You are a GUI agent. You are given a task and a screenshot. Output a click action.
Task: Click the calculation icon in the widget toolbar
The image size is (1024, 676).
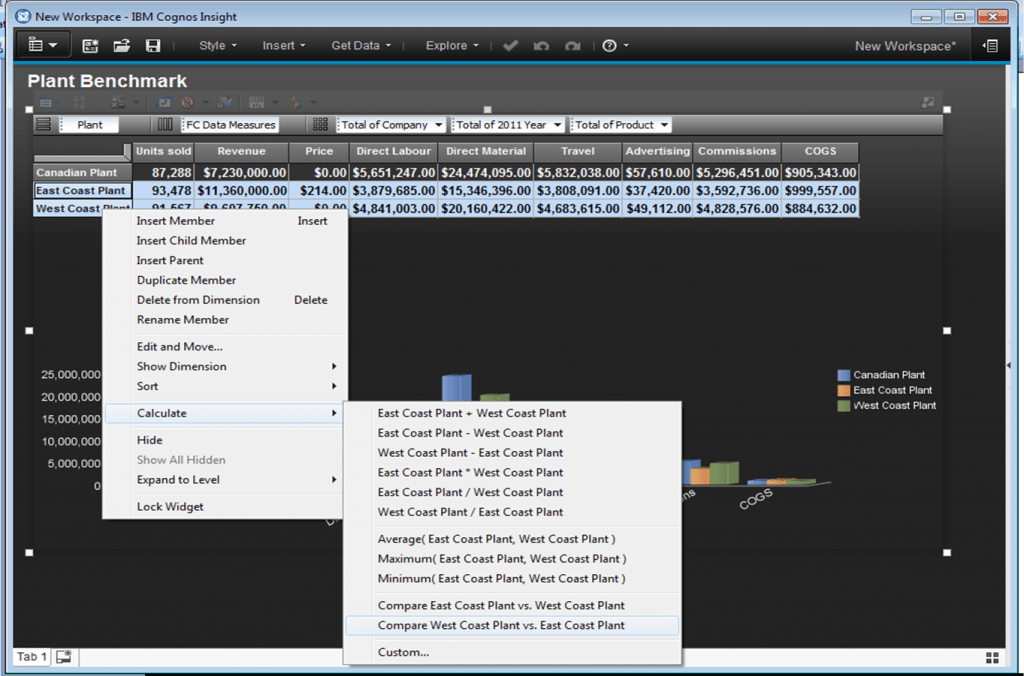click(x=117, y=101)
